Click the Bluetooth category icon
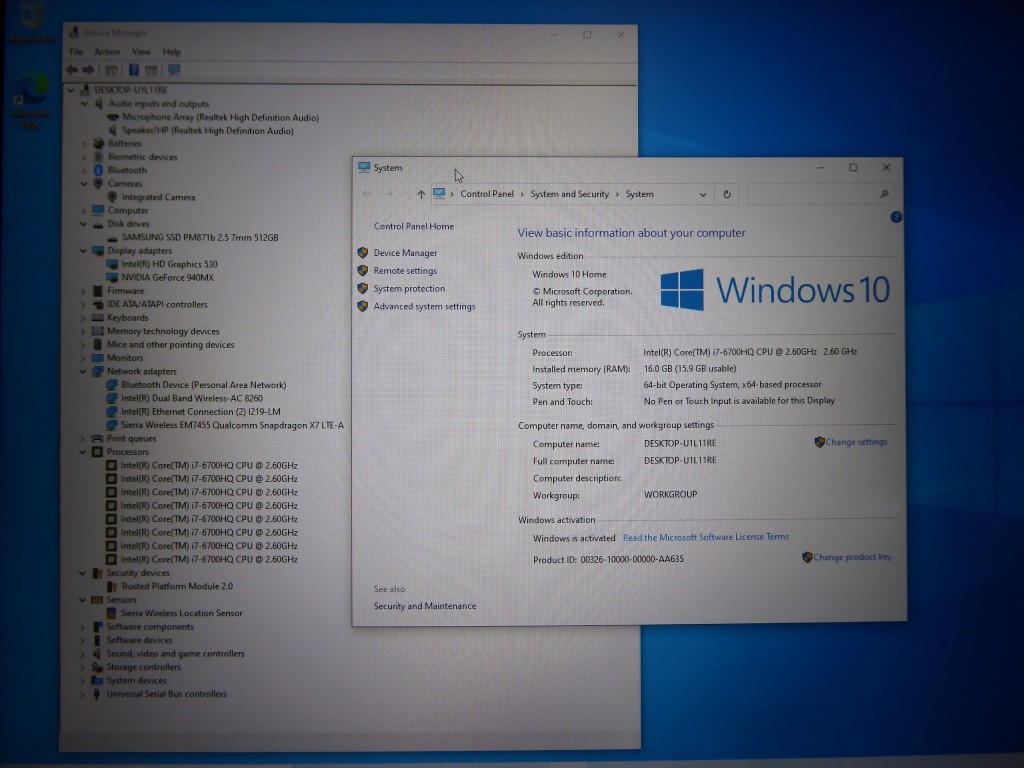This screenshot has height=768, width=1024. pyautogui.click(x=98, y=170)
